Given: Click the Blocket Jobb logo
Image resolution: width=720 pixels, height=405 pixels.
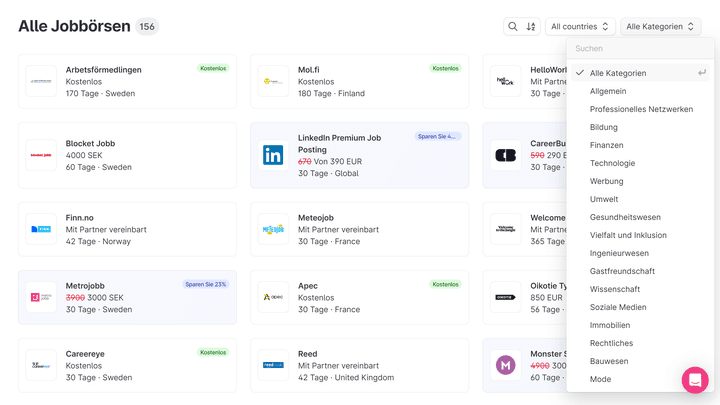Looking at the screenshot, I should (x=41, y=155).
